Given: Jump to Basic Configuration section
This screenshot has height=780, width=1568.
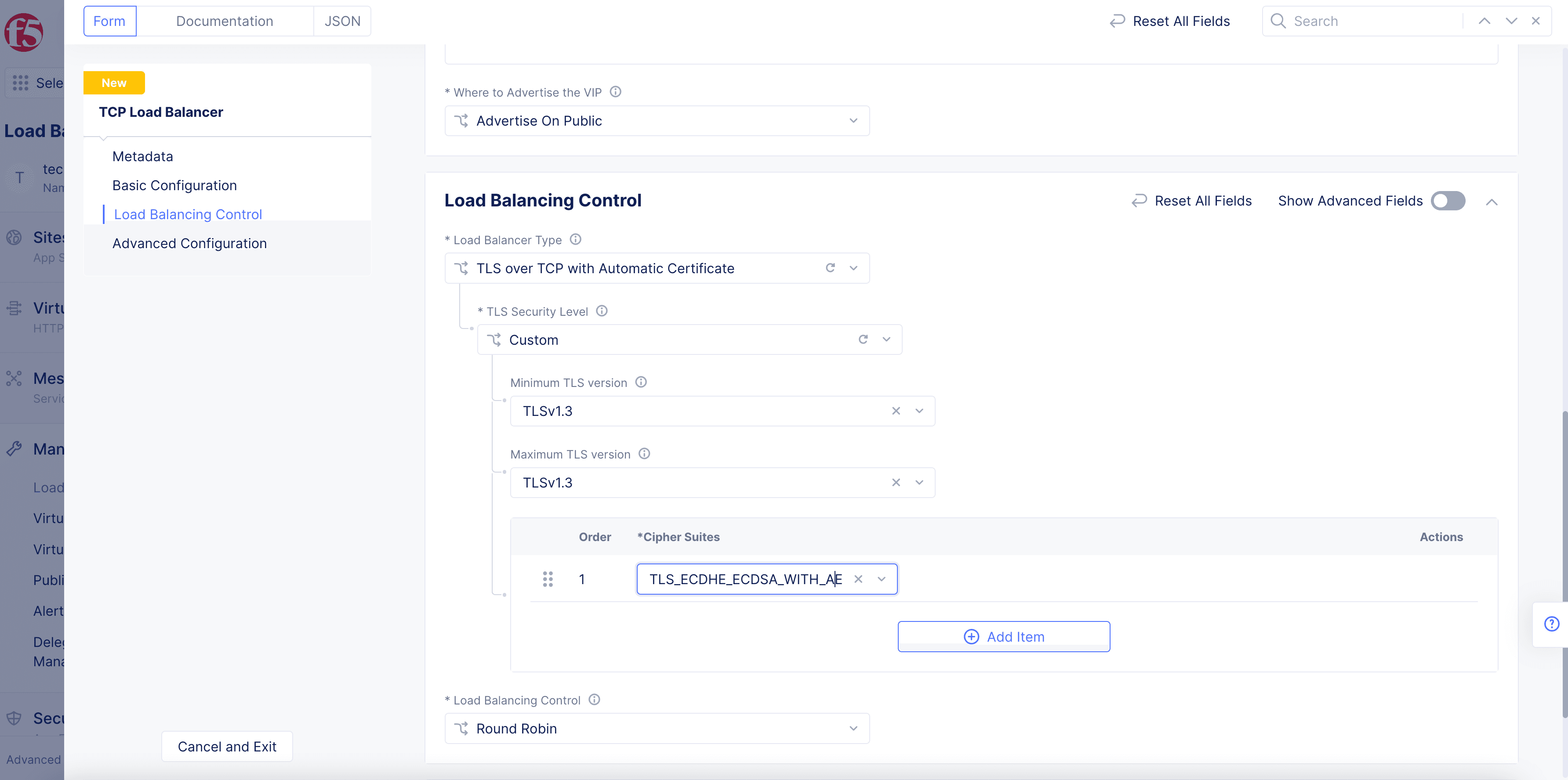Looking at the screenshot, I should coord(174,186).
